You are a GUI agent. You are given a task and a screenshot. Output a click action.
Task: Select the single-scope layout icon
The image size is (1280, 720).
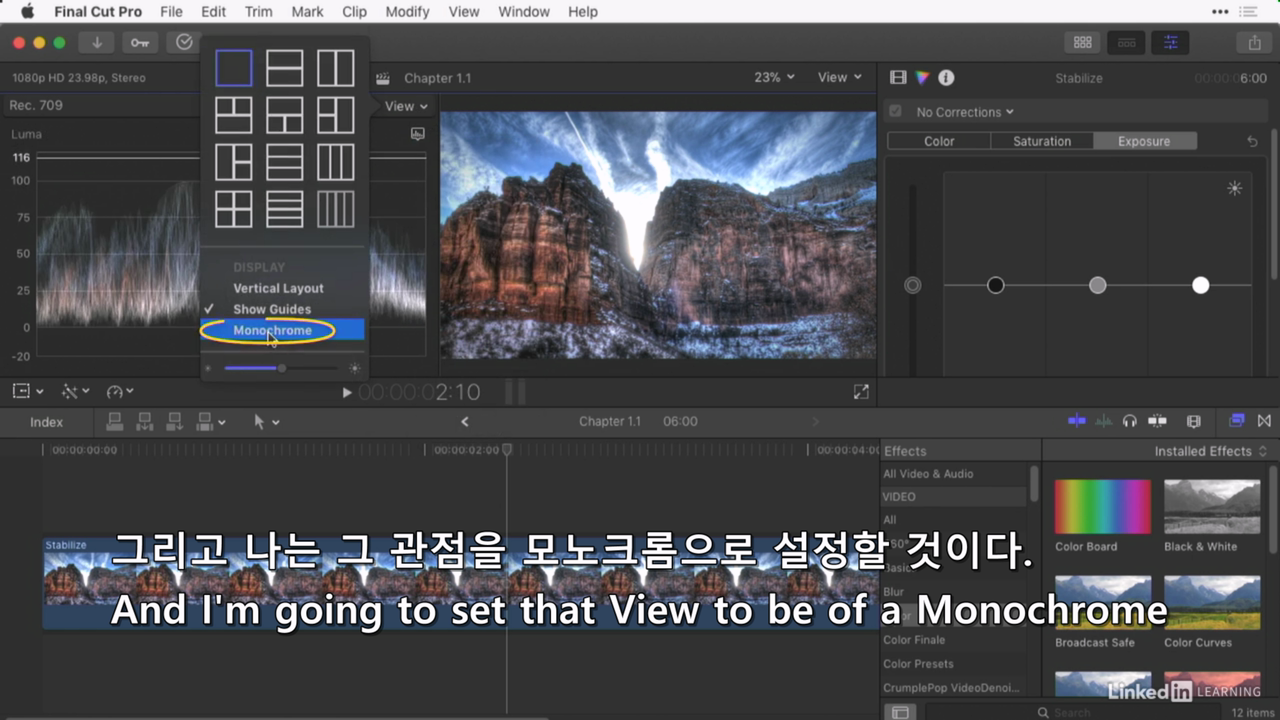pos(234,68)
